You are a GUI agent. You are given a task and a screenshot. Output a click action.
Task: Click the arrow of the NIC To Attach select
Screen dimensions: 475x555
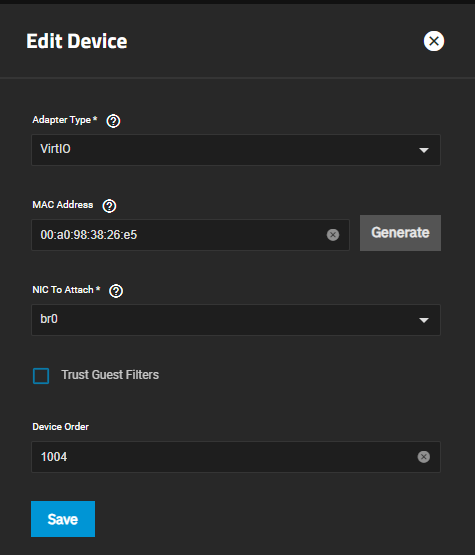pos(424,320)
